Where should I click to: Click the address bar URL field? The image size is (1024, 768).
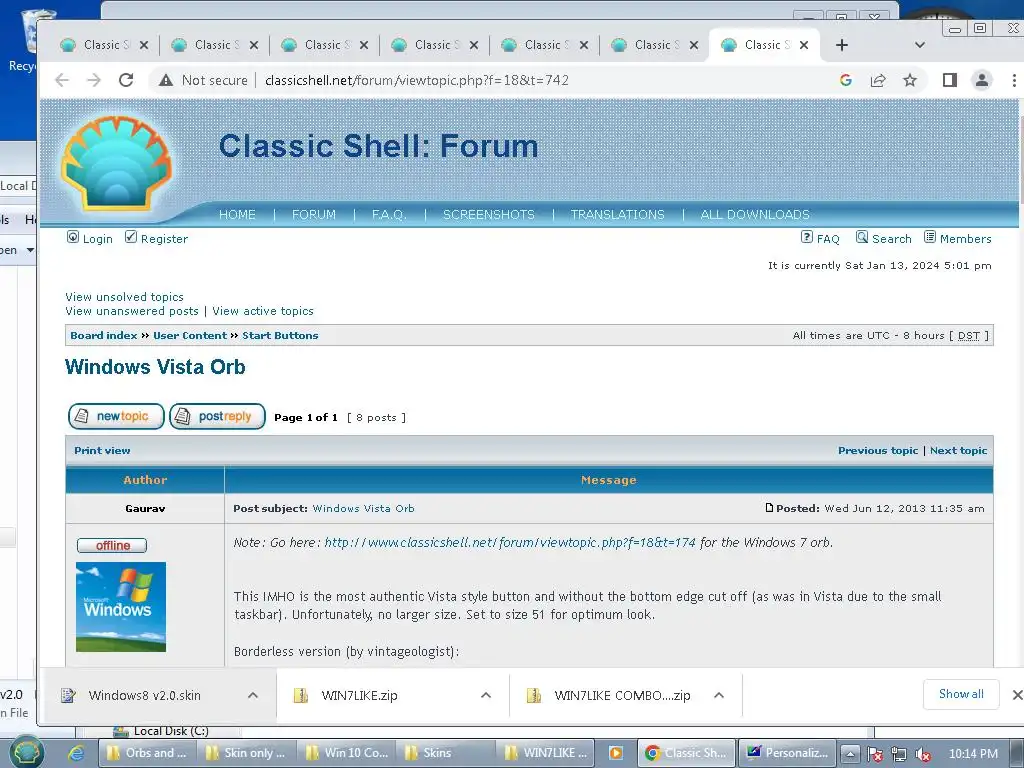coord(417,80)
